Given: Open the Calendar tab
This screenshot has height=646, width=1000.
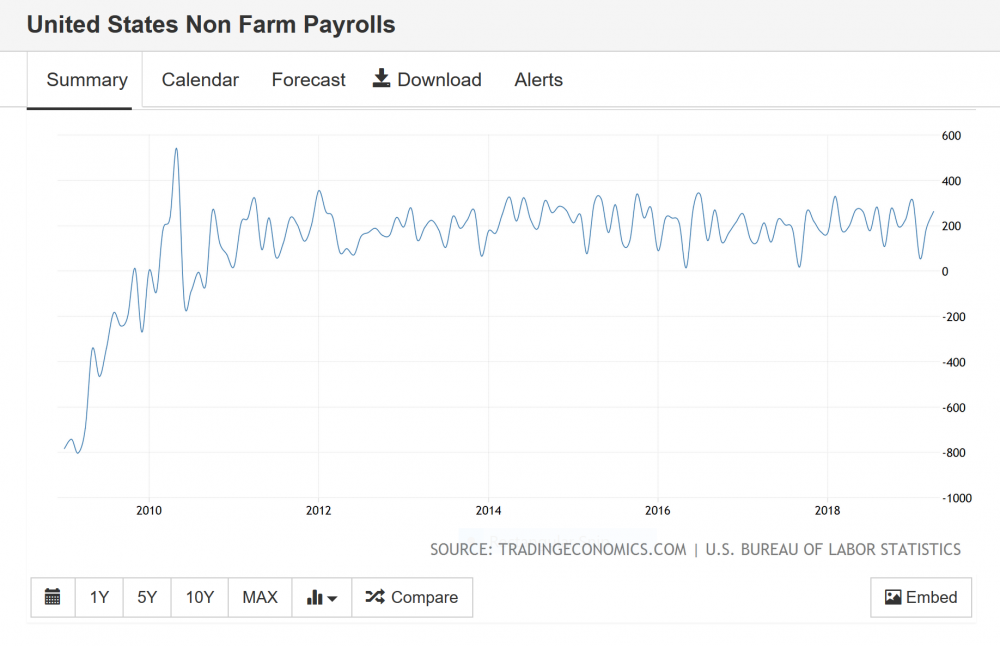Looking at the screenshot, I should (200, 80).
